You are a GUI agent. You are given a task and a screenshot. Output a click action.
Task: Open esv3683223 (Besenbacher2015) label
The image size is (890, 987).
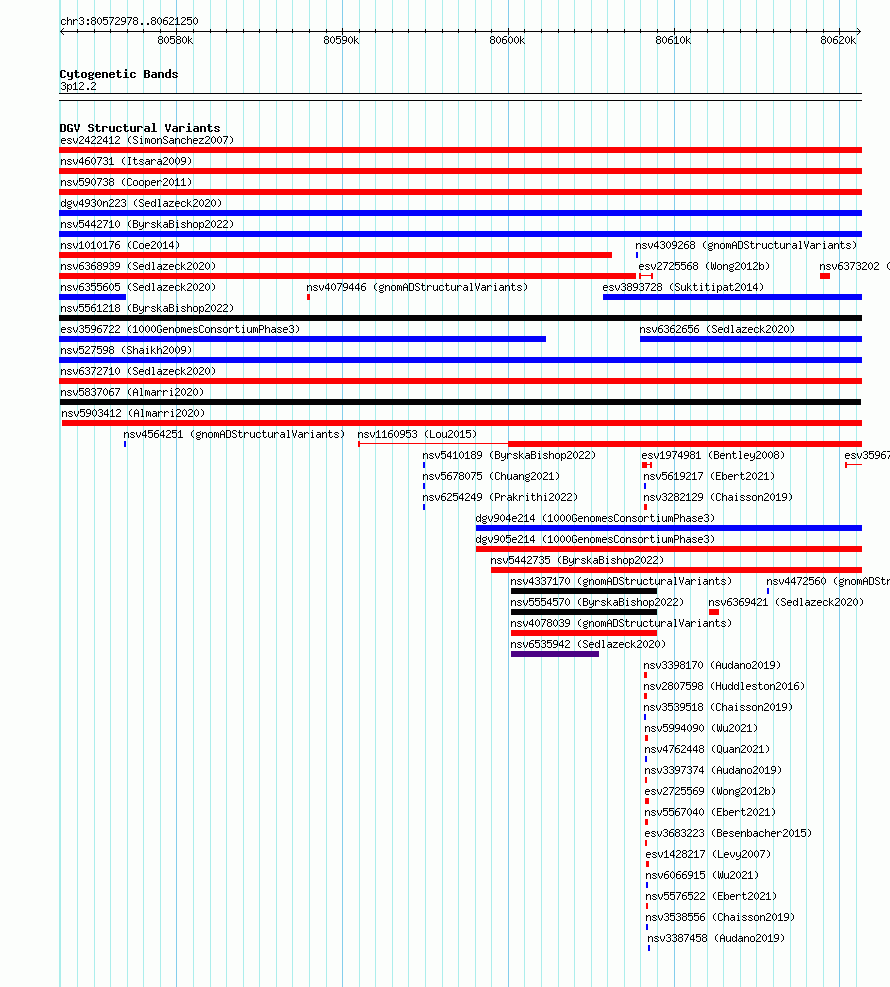(x=728, y=833)
